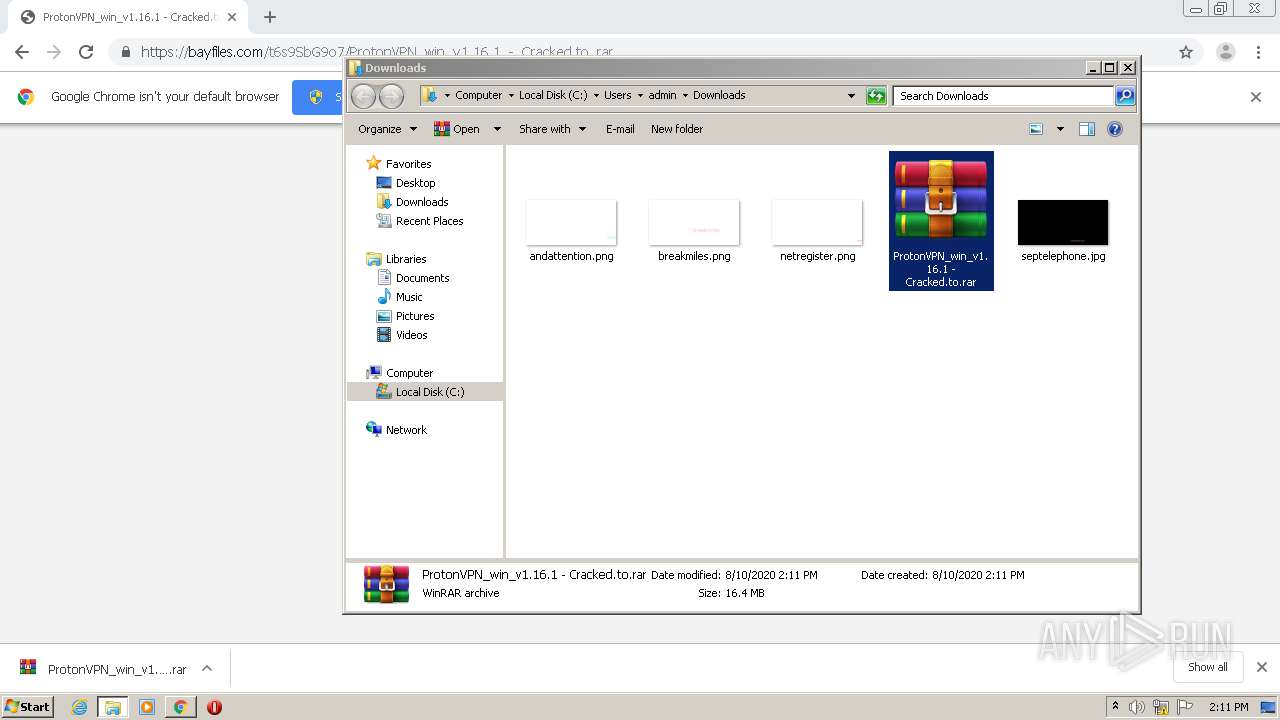
Task: Click Chrome's forward button
Action: tap(54, 52)
